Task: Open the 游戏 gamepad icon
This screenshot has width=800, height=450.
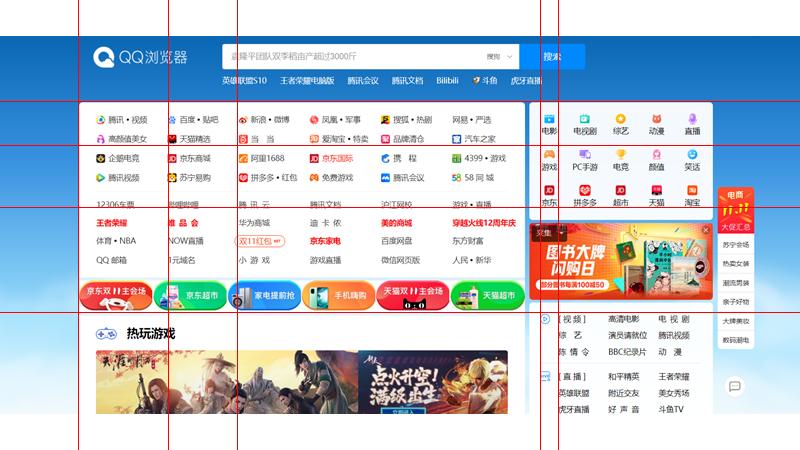Action: click(x=549, y=154)
